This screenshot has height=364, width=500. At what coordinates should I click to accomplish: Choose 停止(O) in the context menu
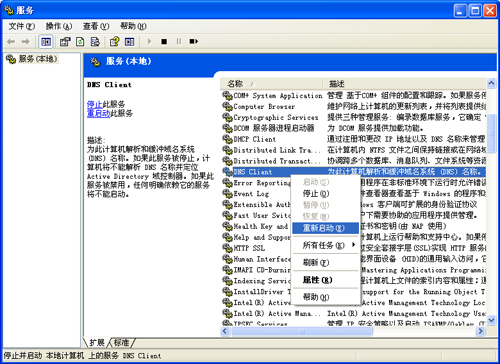pyautogui.click(x=326, y=193)
